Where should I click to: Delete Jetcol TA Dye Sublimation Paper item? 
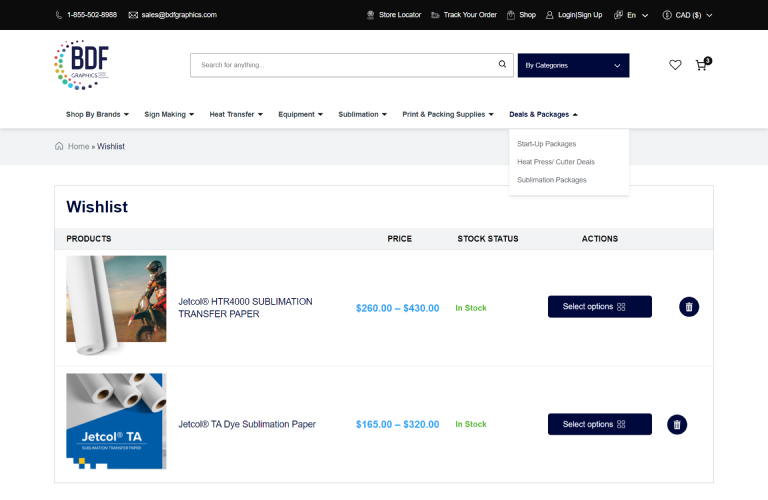(677, 425)
